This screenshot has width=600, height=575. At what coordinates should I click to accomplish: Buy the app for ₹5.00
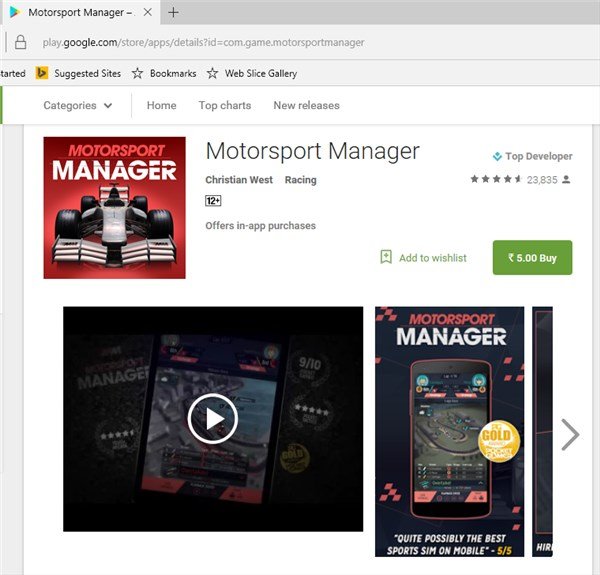coord(532,257)
